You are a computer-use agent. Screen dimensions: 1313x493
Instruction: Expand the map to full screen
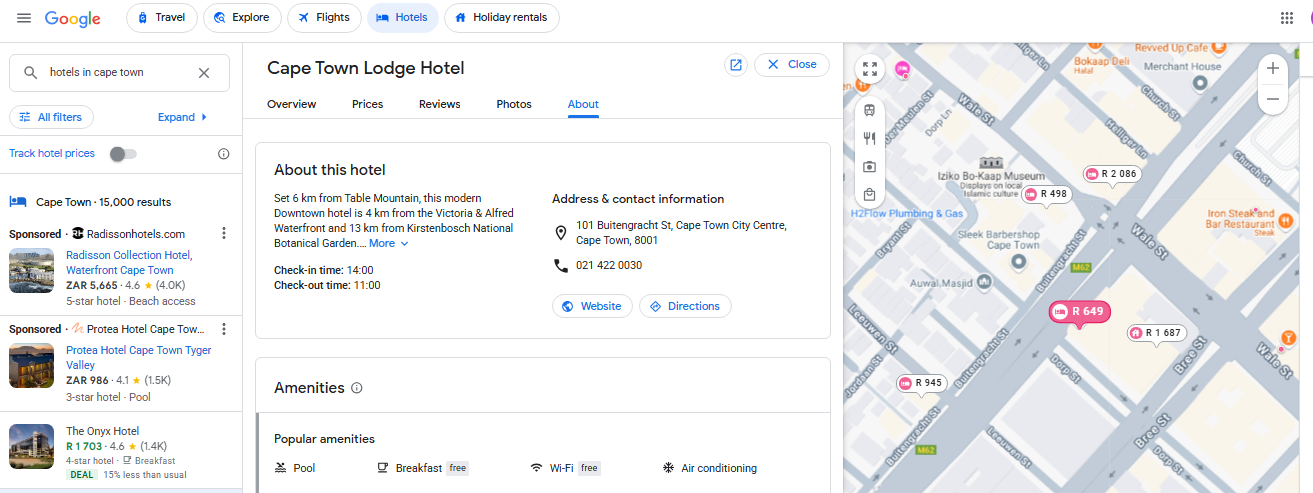click(x=870, y=69)
